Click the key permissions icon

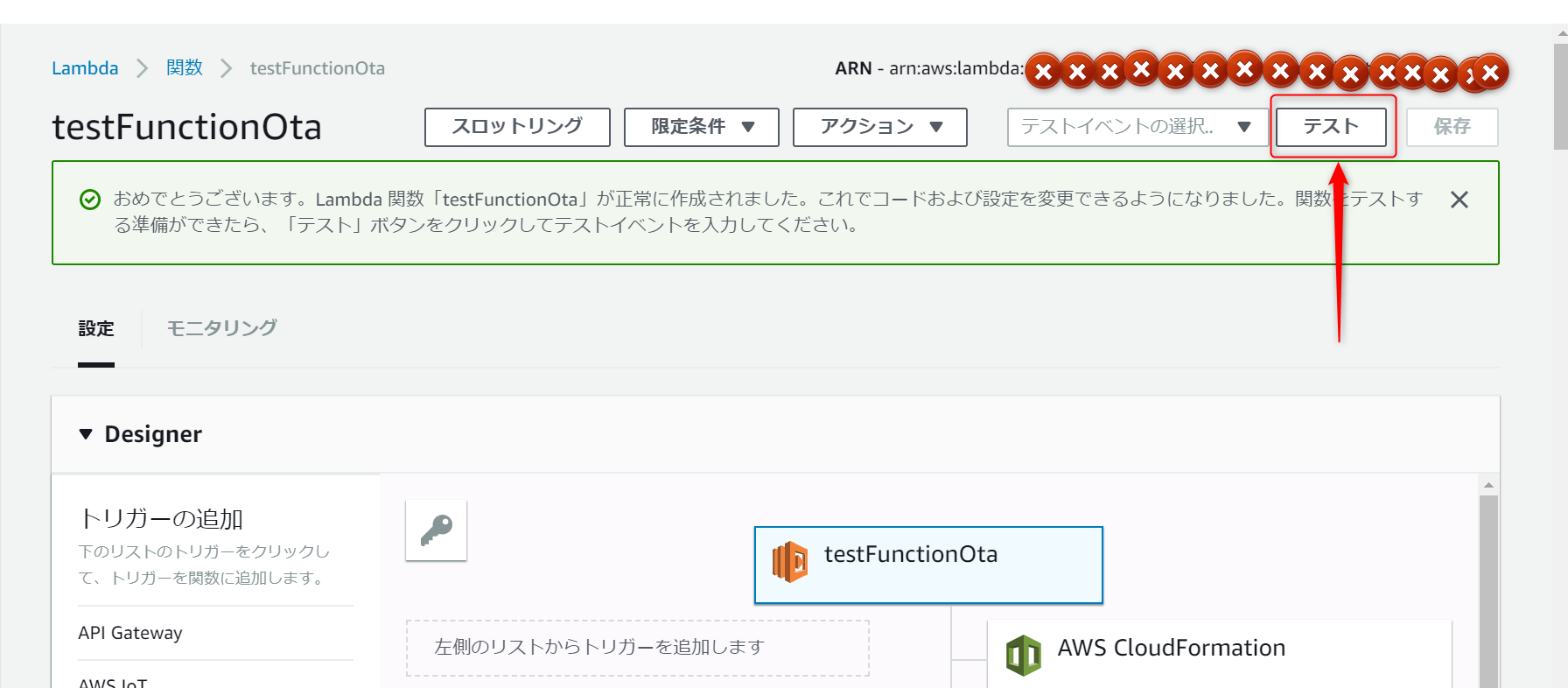pos(437,530)
